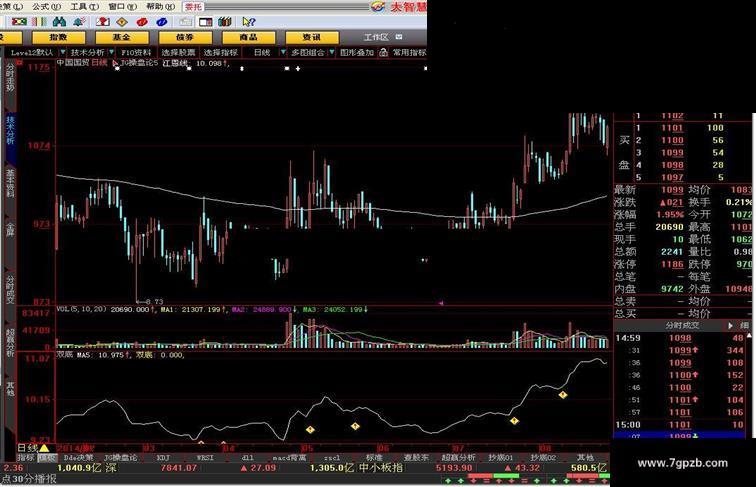This screenshot has height=487, width=756.
Task: Click the 7841.07 index value
Action: pyautogui.click(x=179, y=468)
